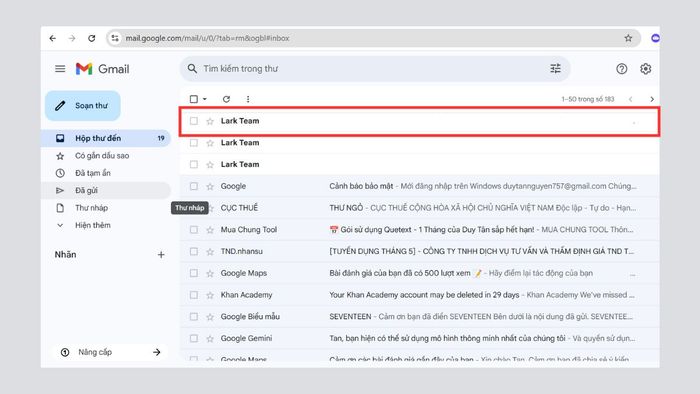Viewport: 700px width, 394px height.
Task: Star the Google Gemini email
Action: (x=210, y=339)
